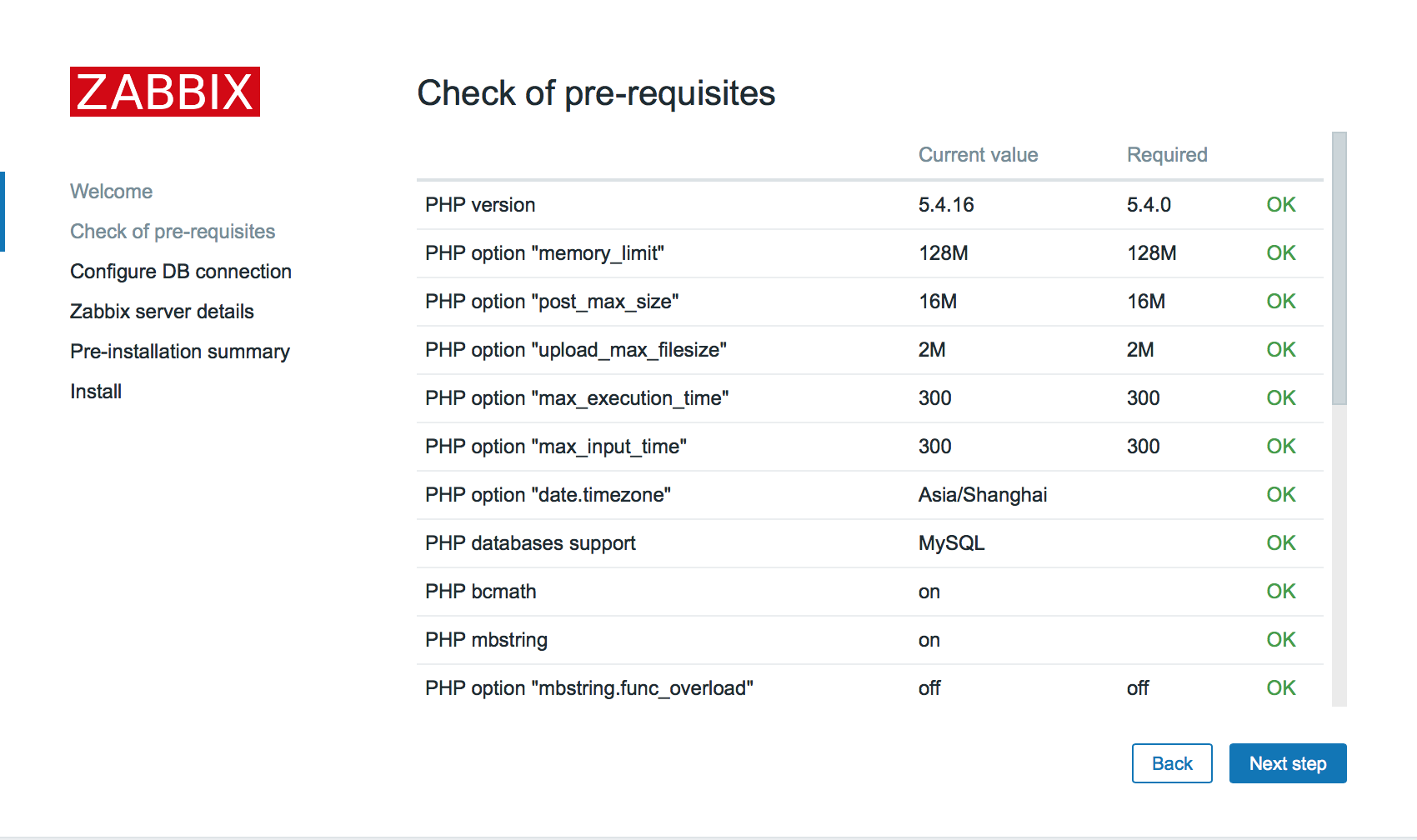Go to the Next step button

pos(1288,763)
